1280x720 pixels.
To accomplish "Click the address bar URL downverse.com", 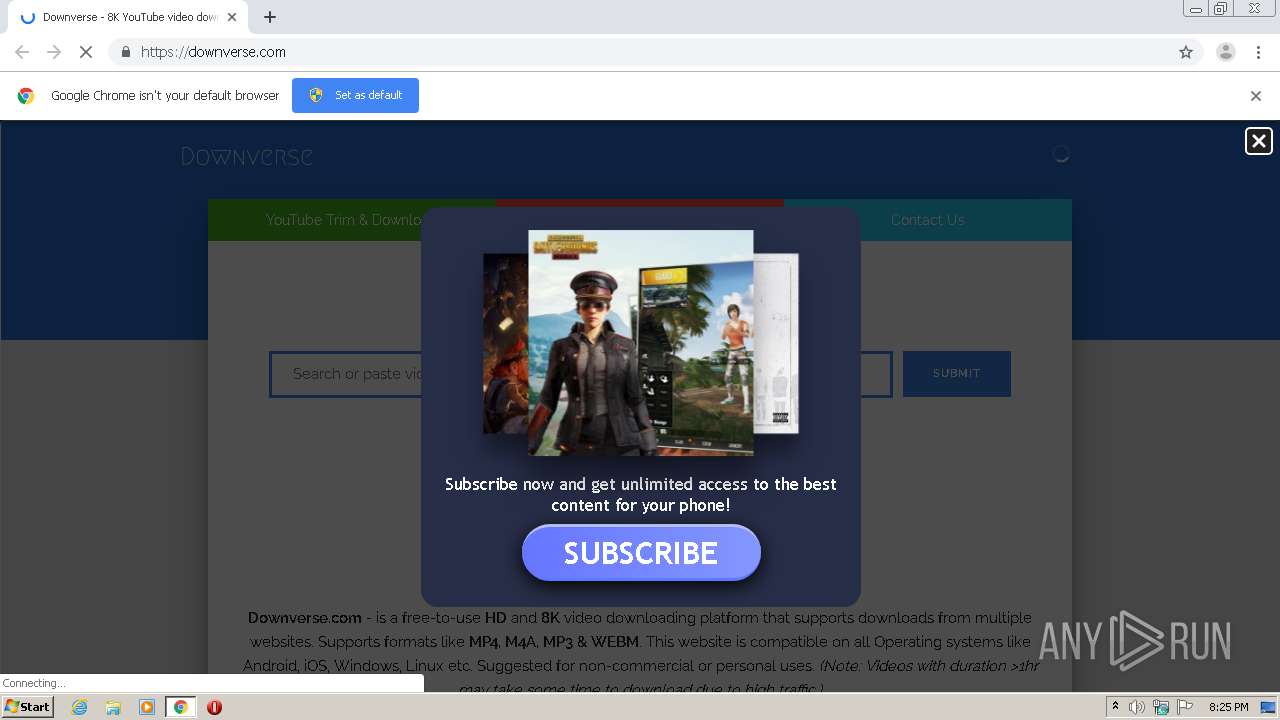I will pos(213,52).
